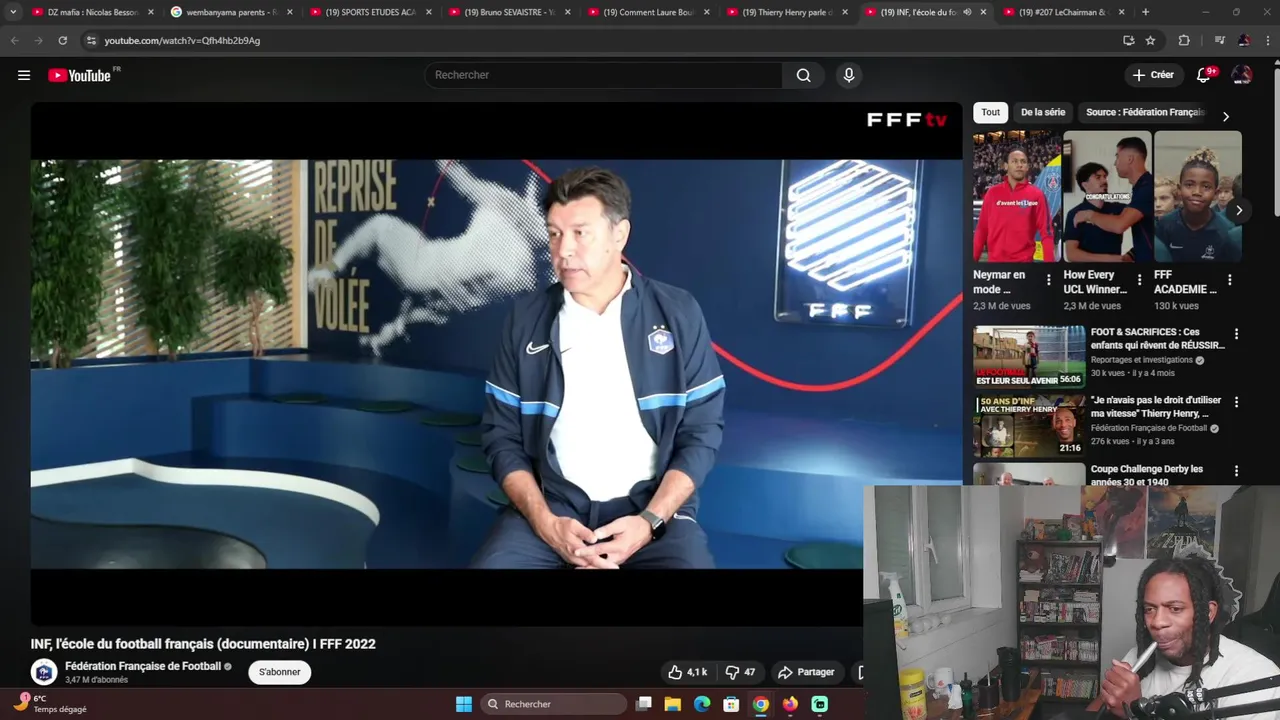Switch to #207 LeChairman tab
This screenshot has width=1280, height=720.
click(x=1064, y=12)
